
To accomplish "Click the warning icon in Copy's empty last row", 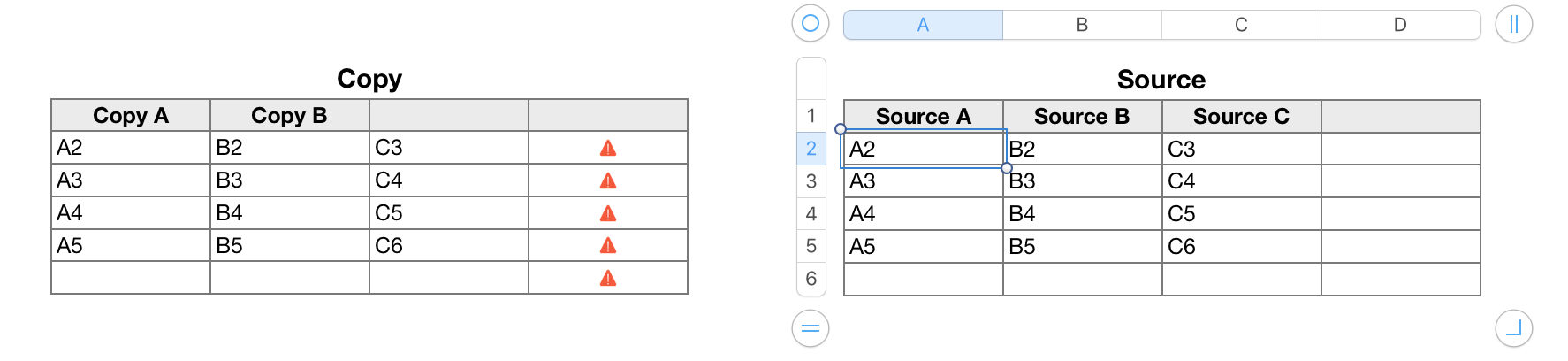I will point(608,278).
